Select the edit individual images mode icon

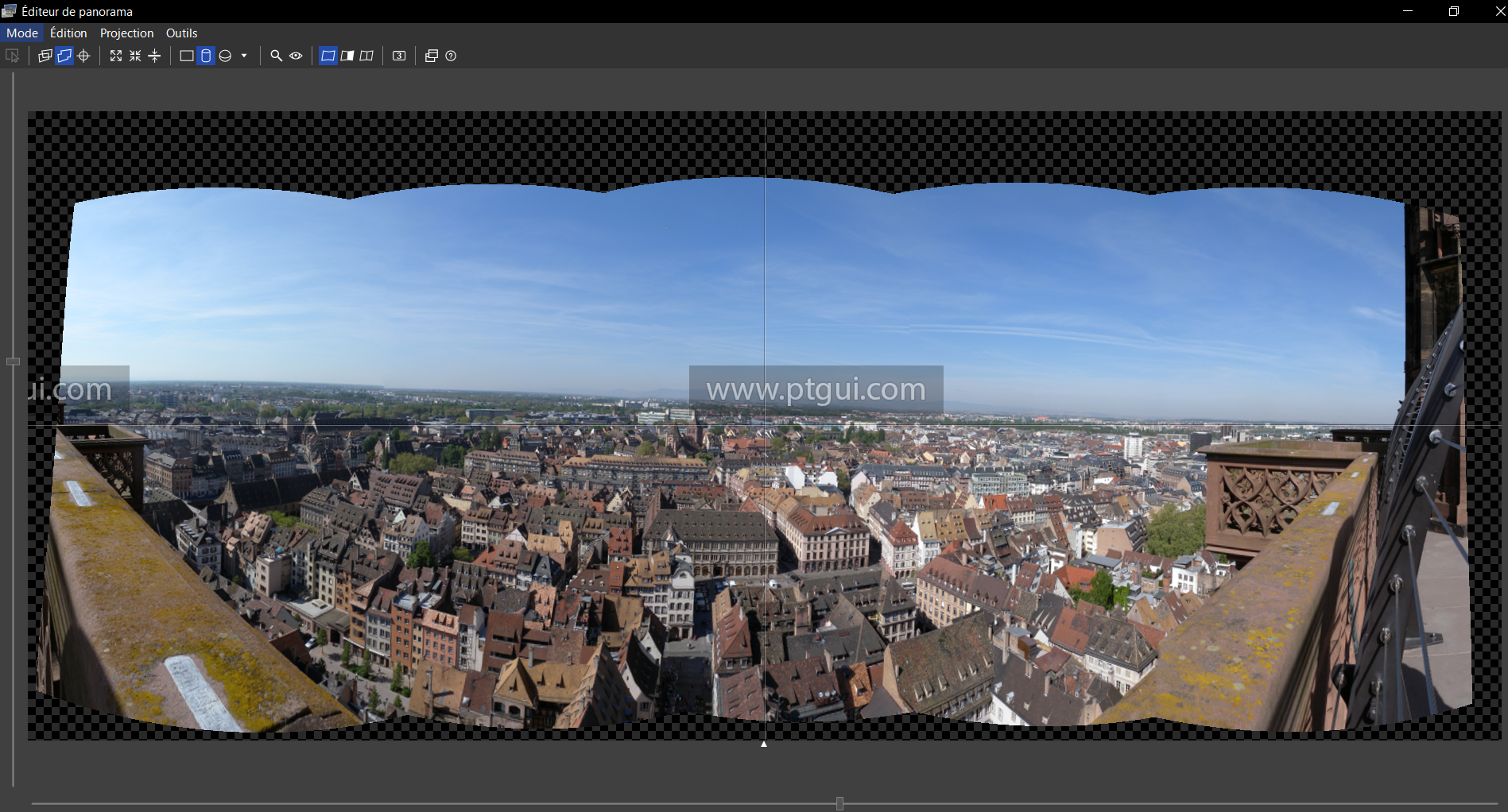point(45,56)
